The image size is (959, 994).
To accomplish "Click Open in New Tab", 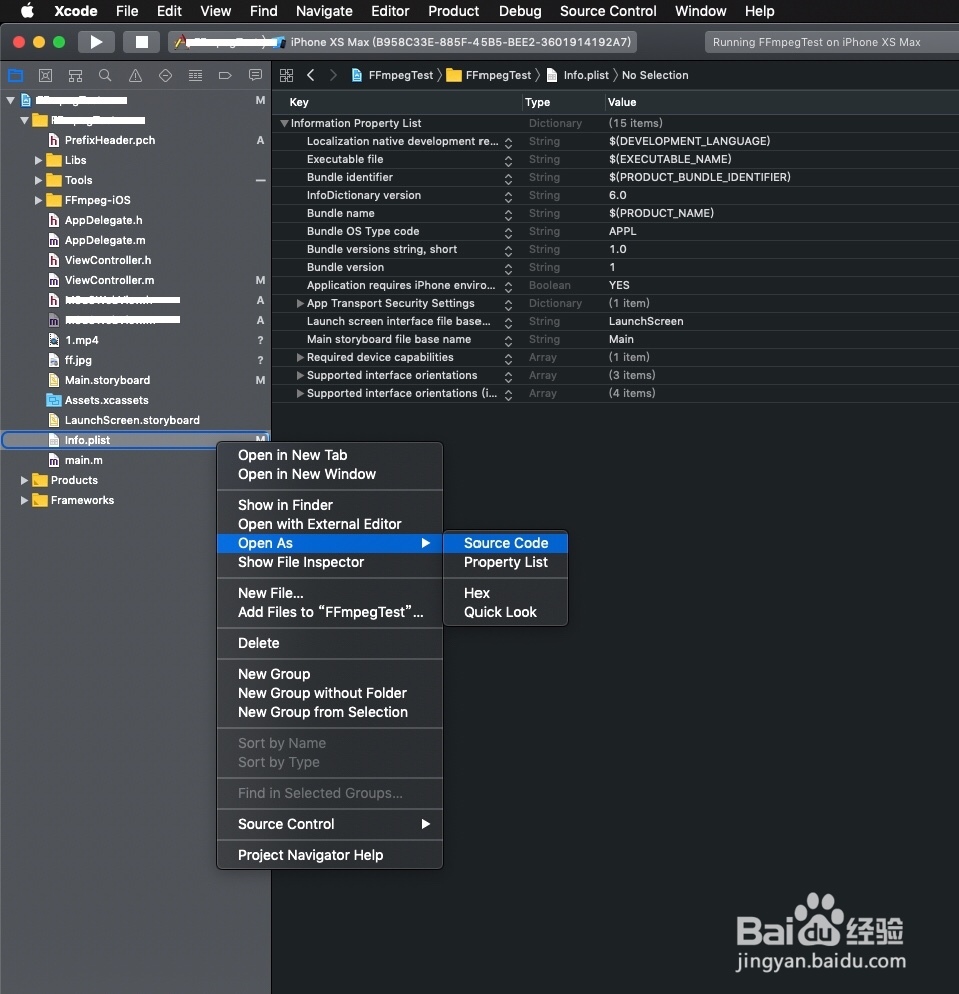I will [330, 455].
